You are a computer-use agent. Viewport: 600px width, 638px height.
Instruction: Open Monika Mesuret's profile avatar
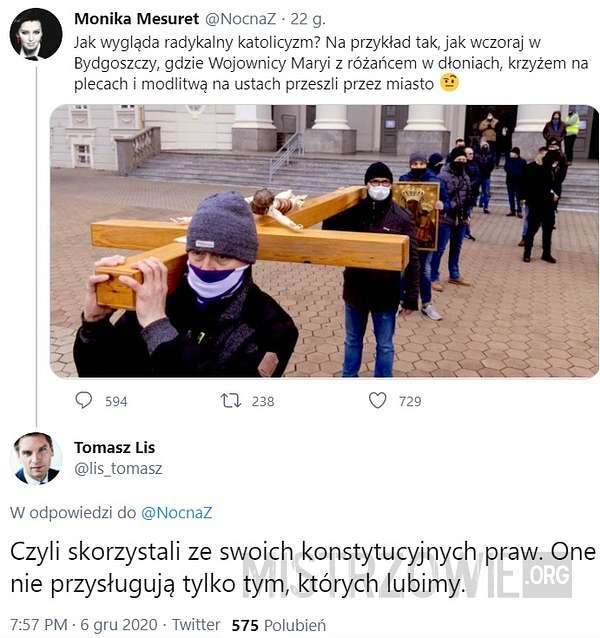tap(36, 34)
